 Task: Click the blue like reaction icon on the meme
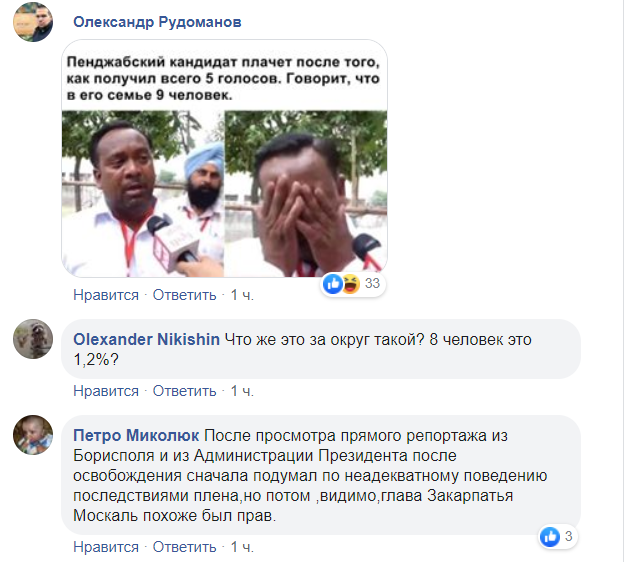pos(333,284)
